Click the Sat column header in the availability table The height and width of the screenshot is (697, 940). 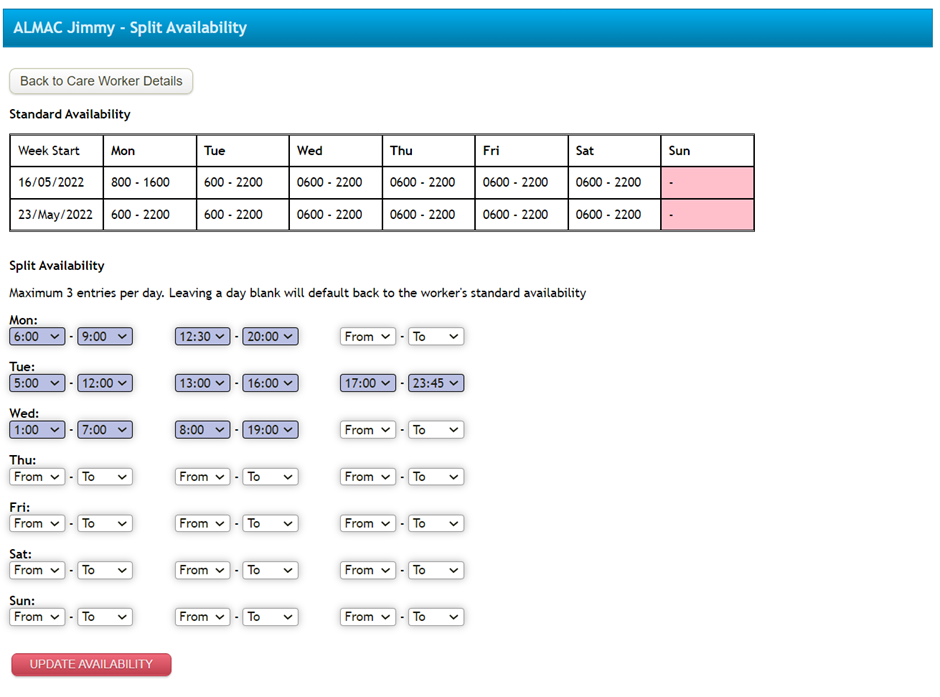tap(611, 150)
